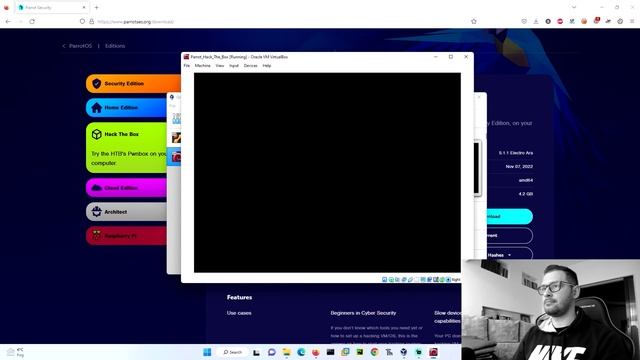
Task: Click the USB indicator in VM status bar
Action: tap(410, 280)
